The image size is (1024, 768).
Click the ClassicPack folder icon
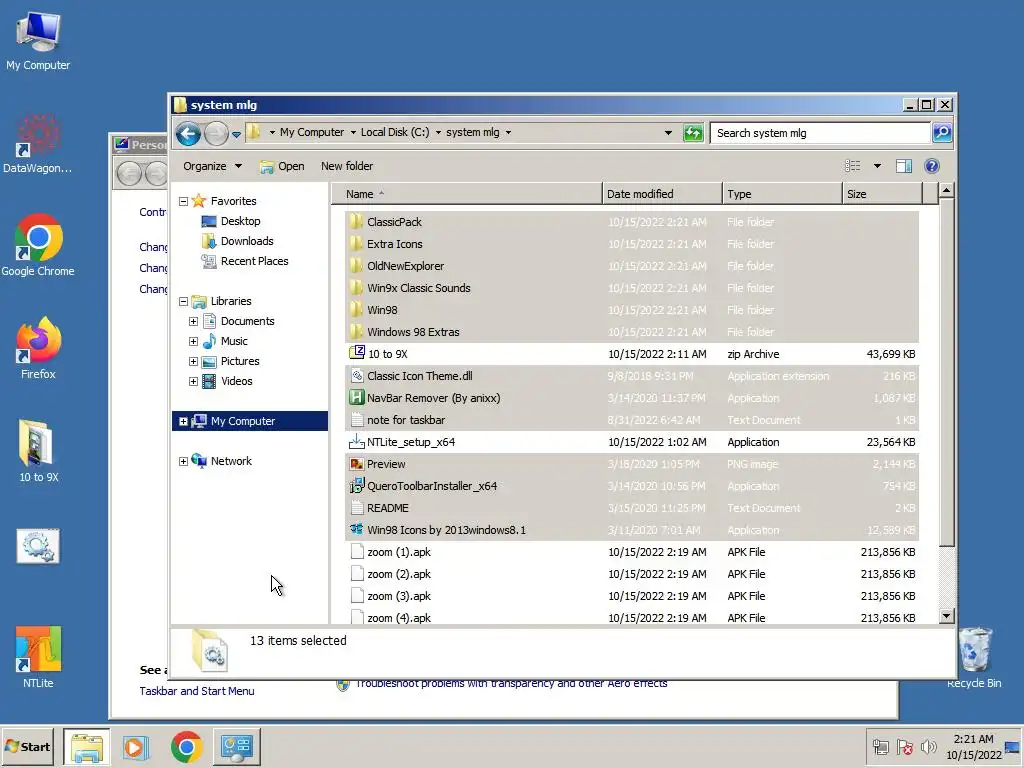(x=356, y=222)
